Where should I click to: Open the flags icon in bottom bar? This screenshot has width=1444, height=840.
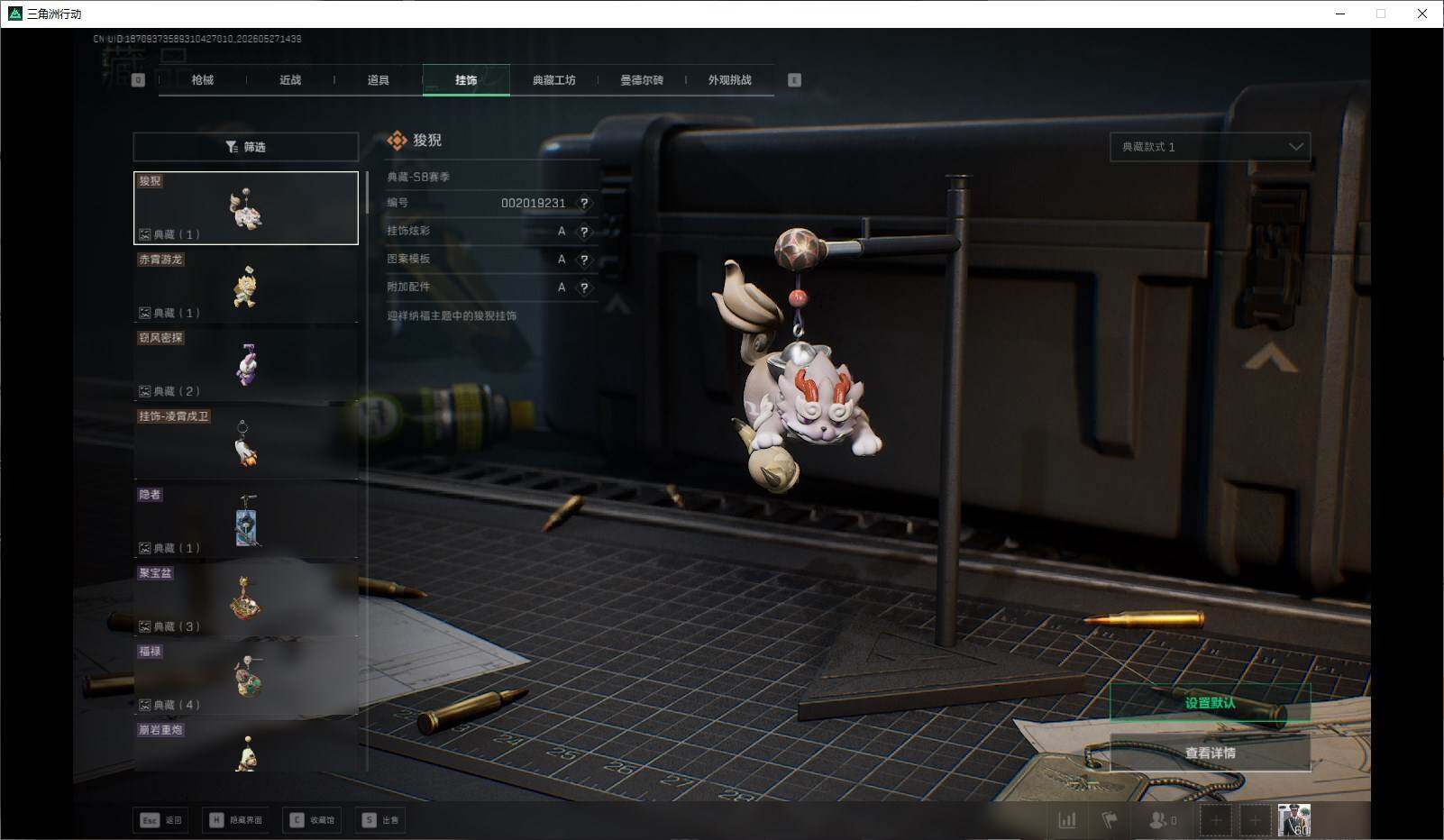pos(1110,820)
